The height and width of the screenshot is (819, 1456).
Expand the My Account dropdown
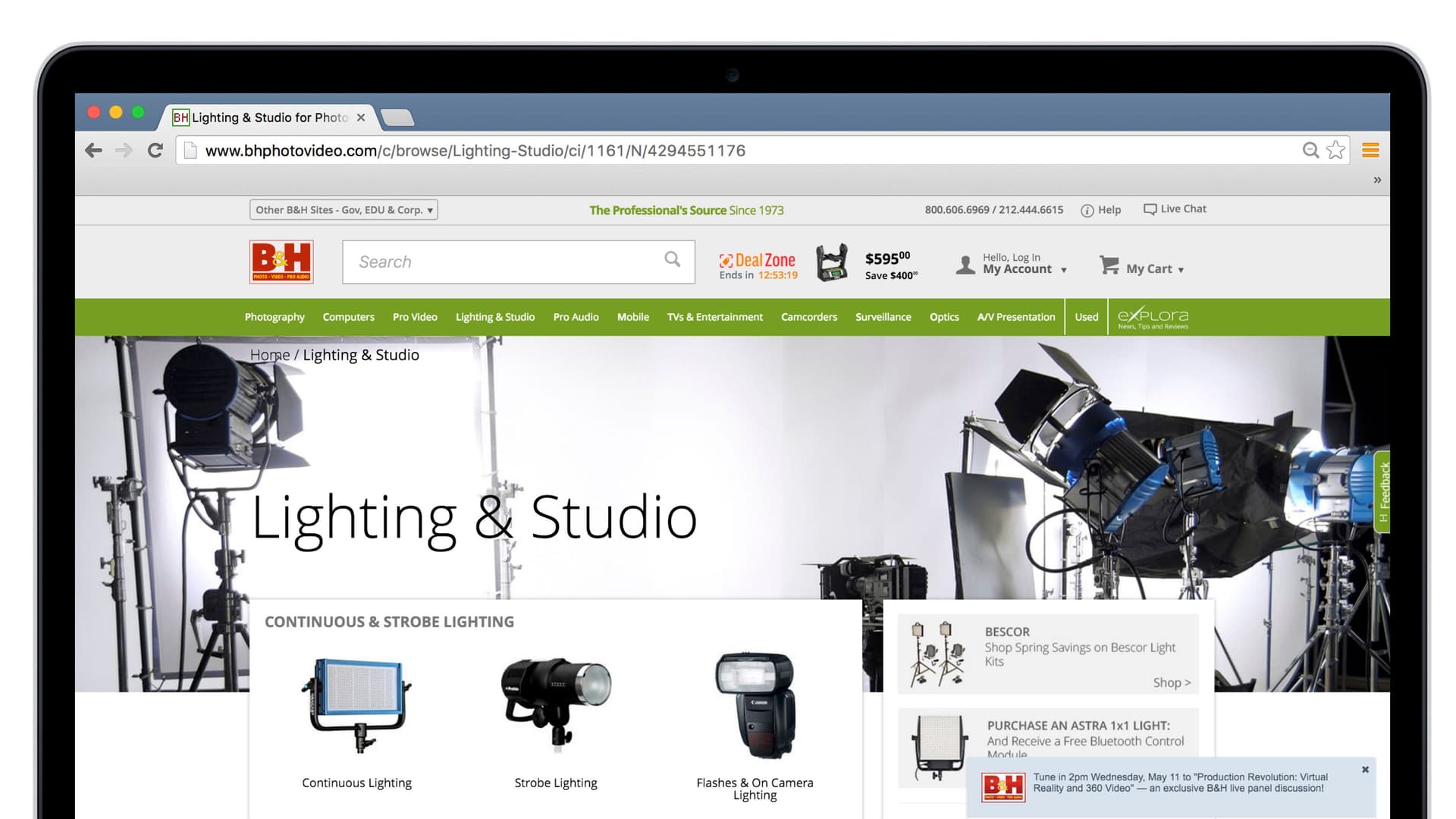tap(1063, 270)
